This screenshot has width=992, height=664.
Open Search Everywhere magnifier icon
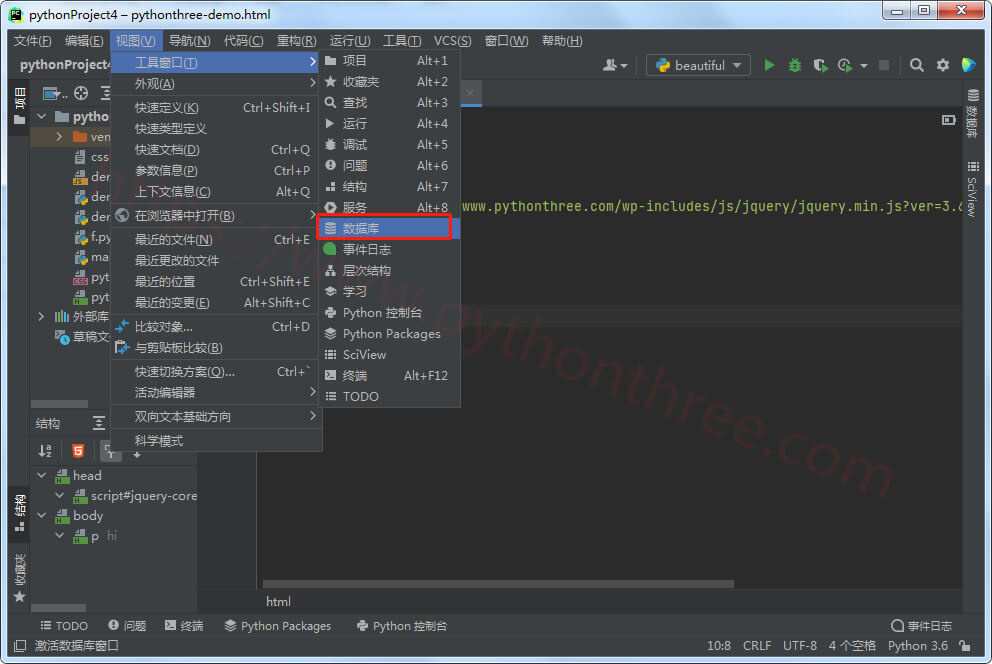point(916,65)
